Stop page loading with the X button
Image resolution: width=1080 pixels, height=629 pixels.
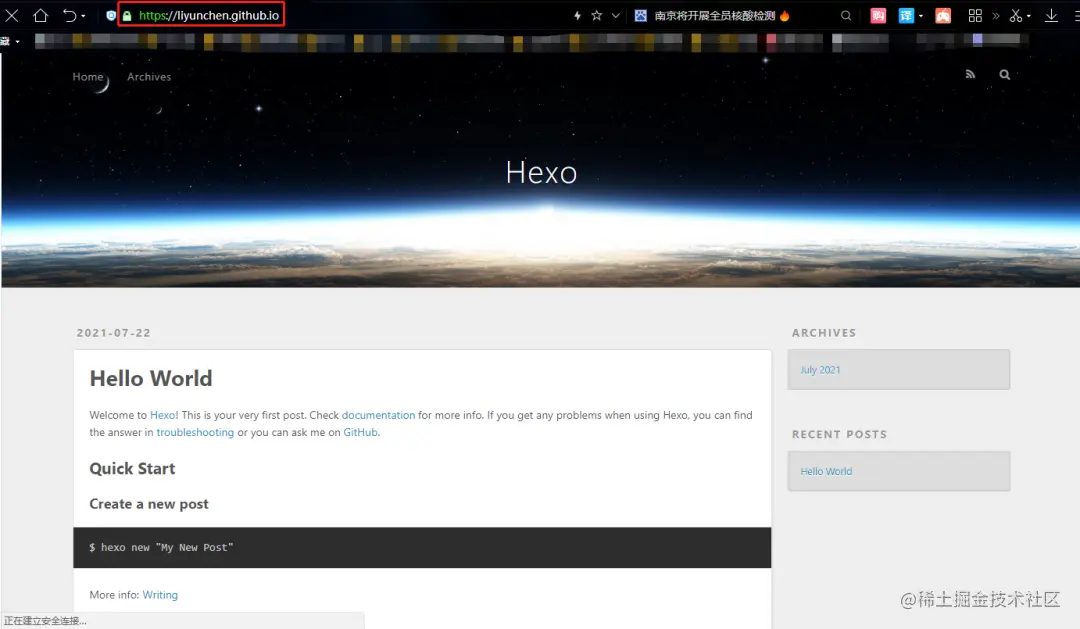tap(12, 15)
